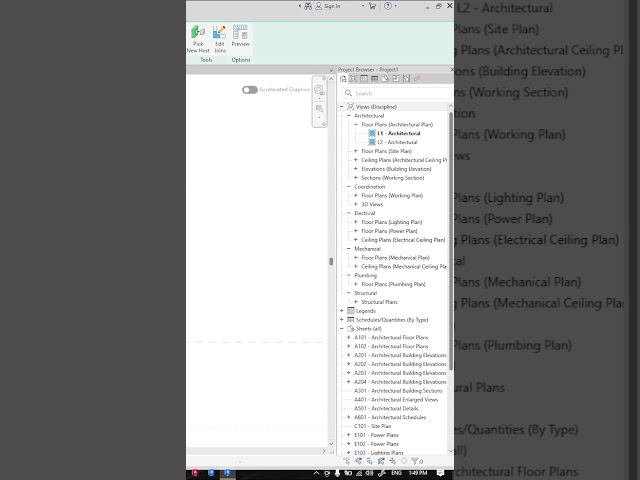The height and width of the screenshot is (480, 640).
Task: Collapse the Sheets (all) node
Action: click(342, 329)
